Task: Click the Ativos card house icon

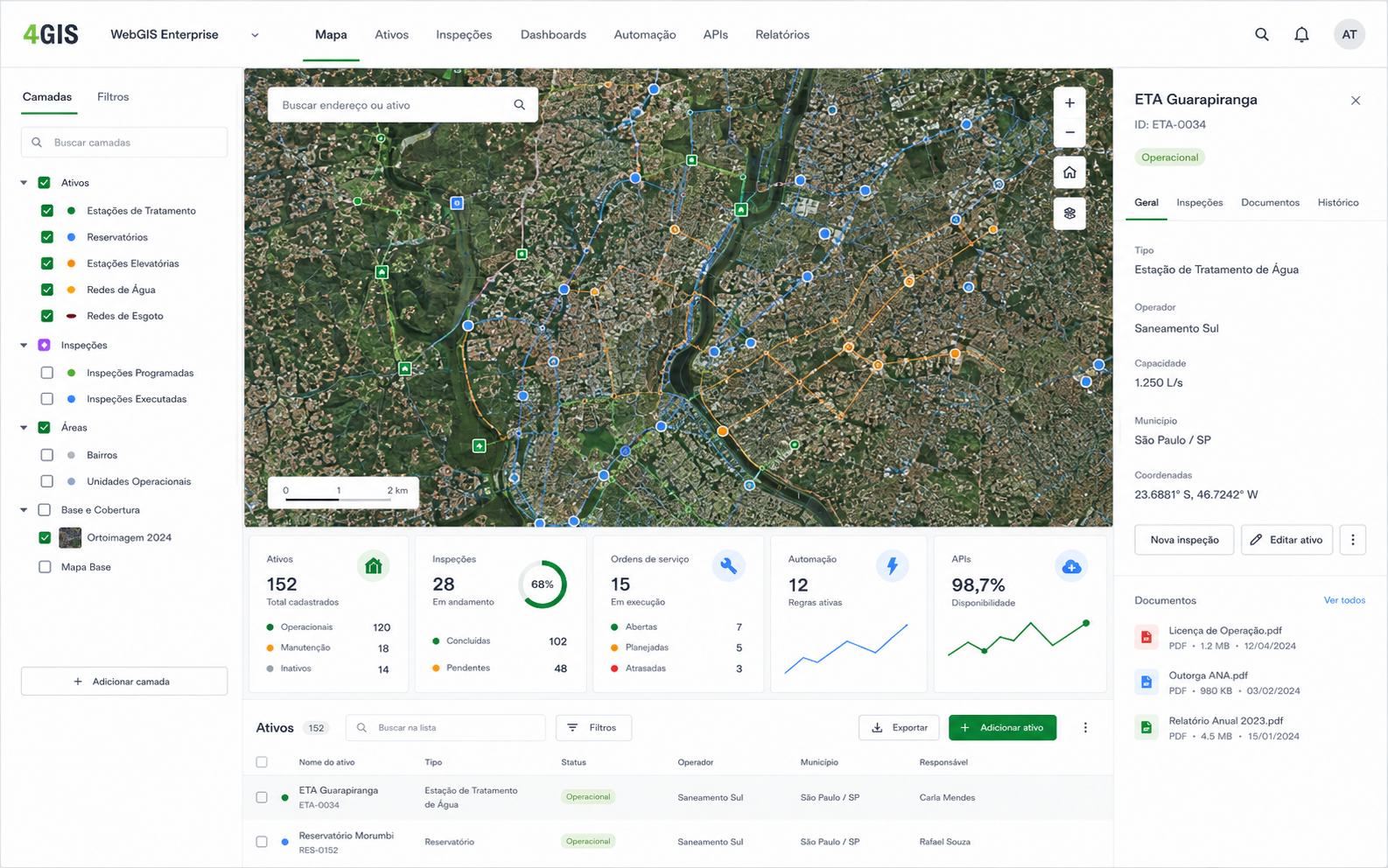Action: point(374,566)
